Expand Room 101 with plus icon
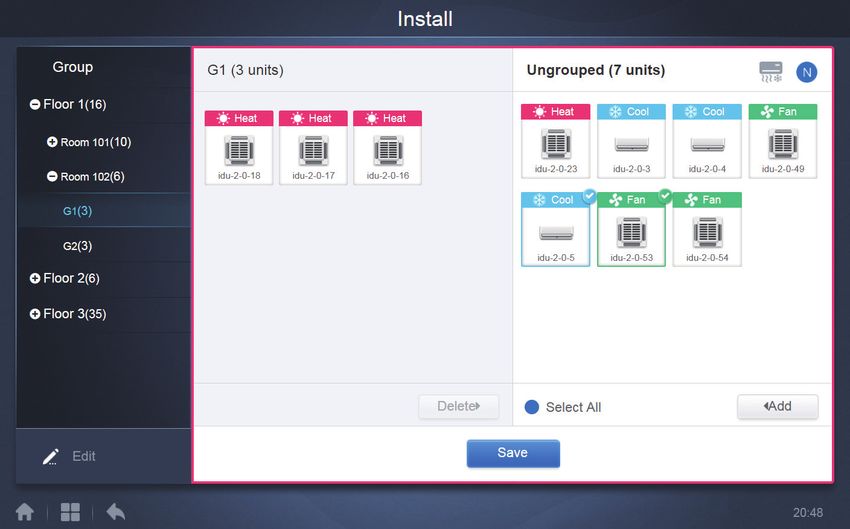850x529 pixels. [52, 142]
